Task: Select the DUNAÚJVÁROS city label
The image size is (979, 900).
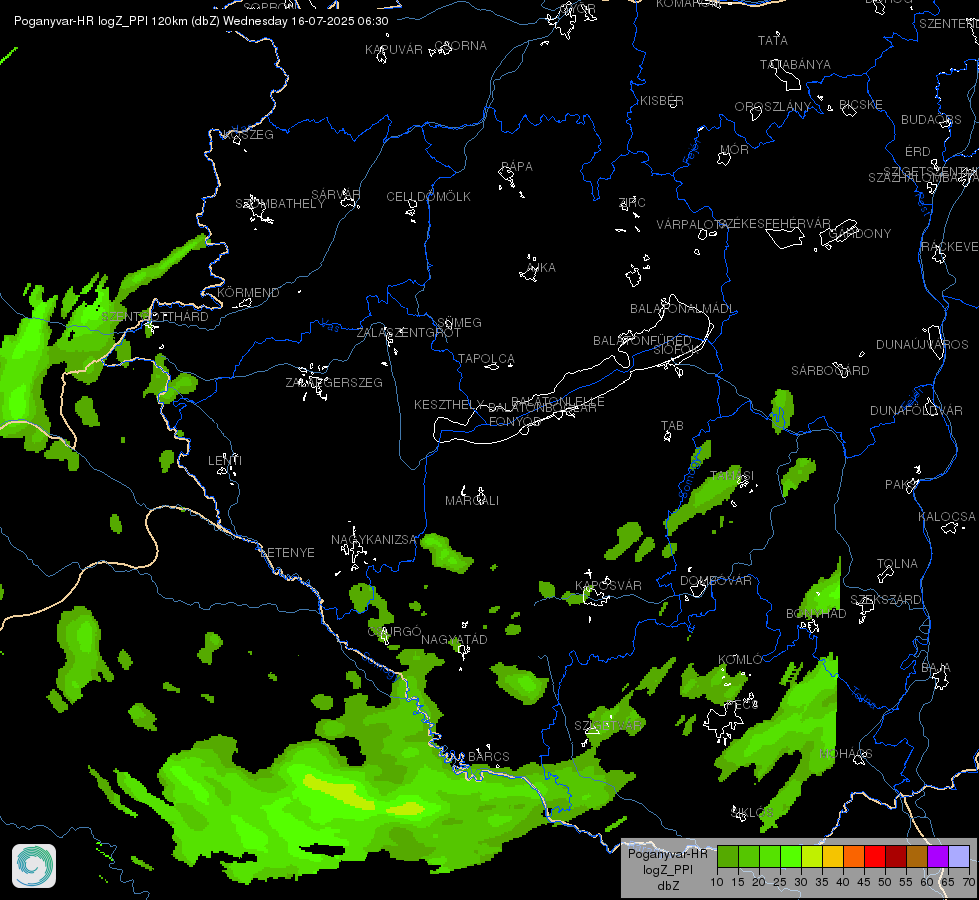Action: (x=922, y=345)
